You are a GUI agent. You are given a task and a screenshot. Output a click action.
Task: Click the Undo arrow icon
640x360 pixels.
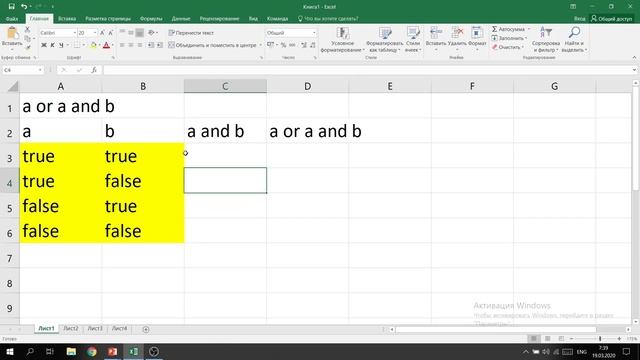click(24, 6)
